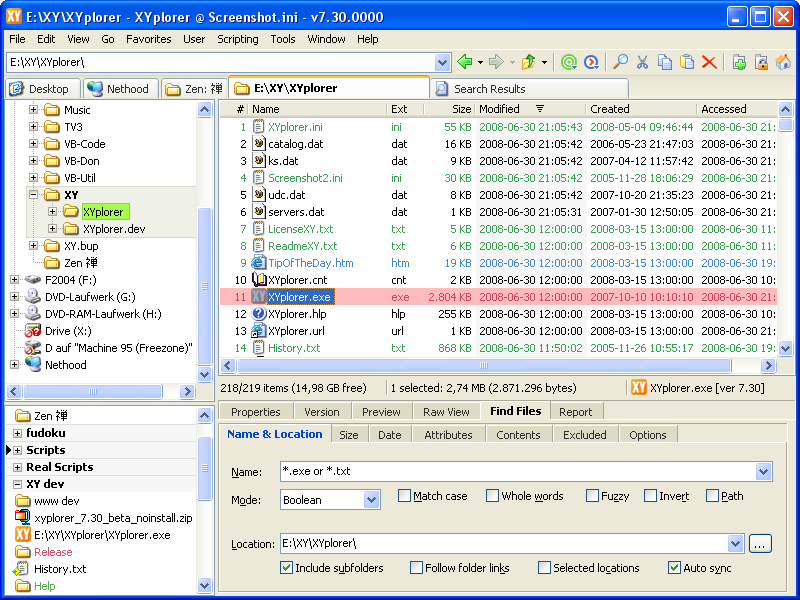Click the Copy toolbar icon

point(664,62)
